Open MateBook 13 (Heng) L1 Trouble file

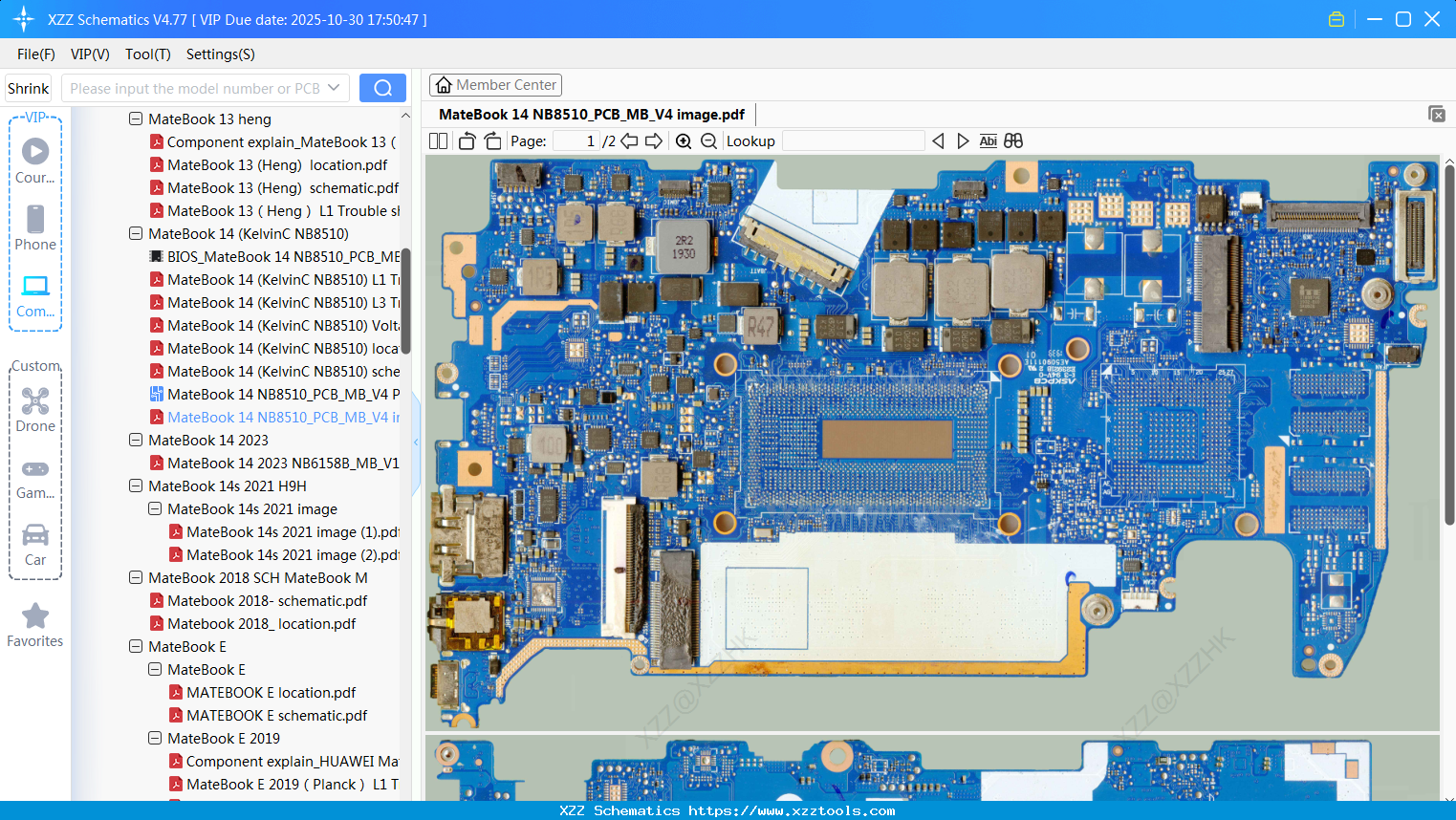click(275, 211)
